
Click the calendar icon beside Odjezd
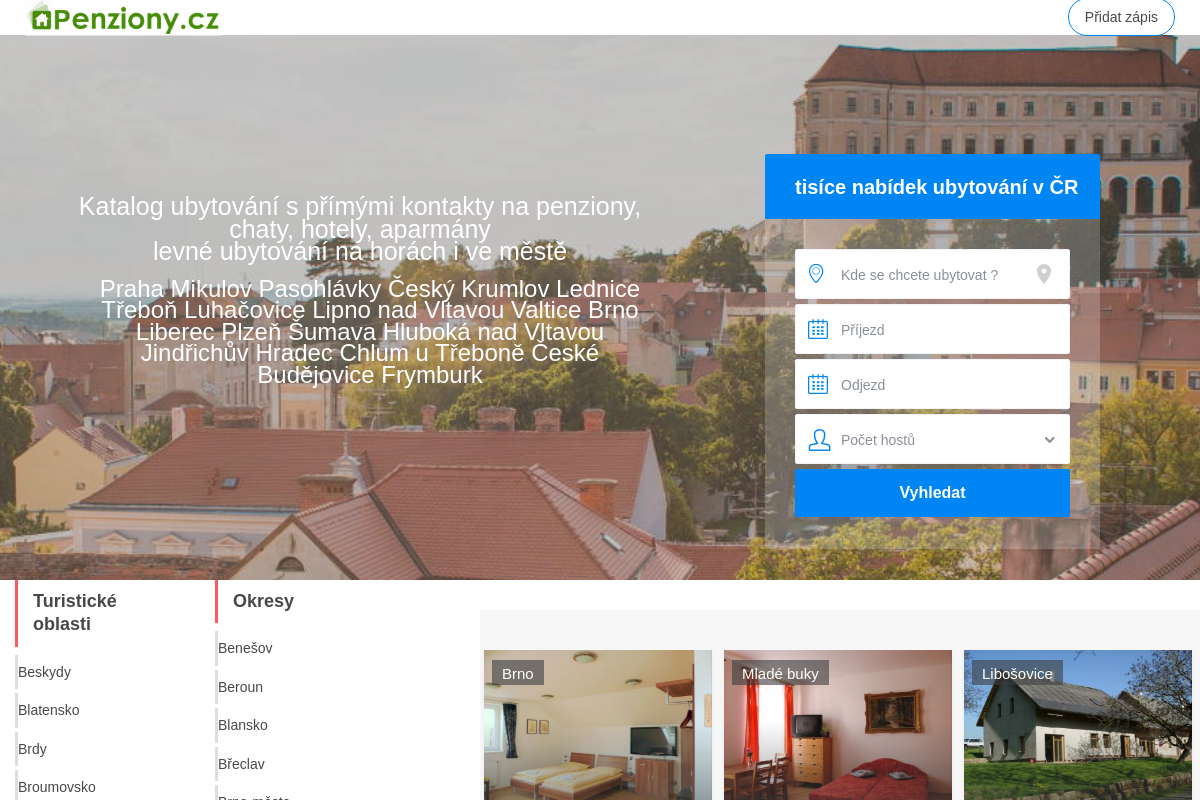coord(818,384)
